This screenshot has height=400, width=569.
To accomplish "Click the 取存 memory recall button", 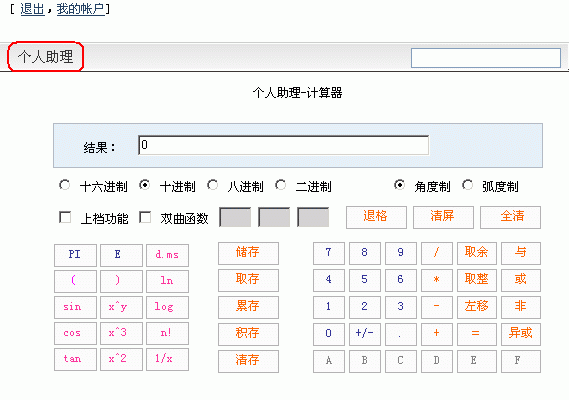I will pyautogui.click(x=249, y=280).
